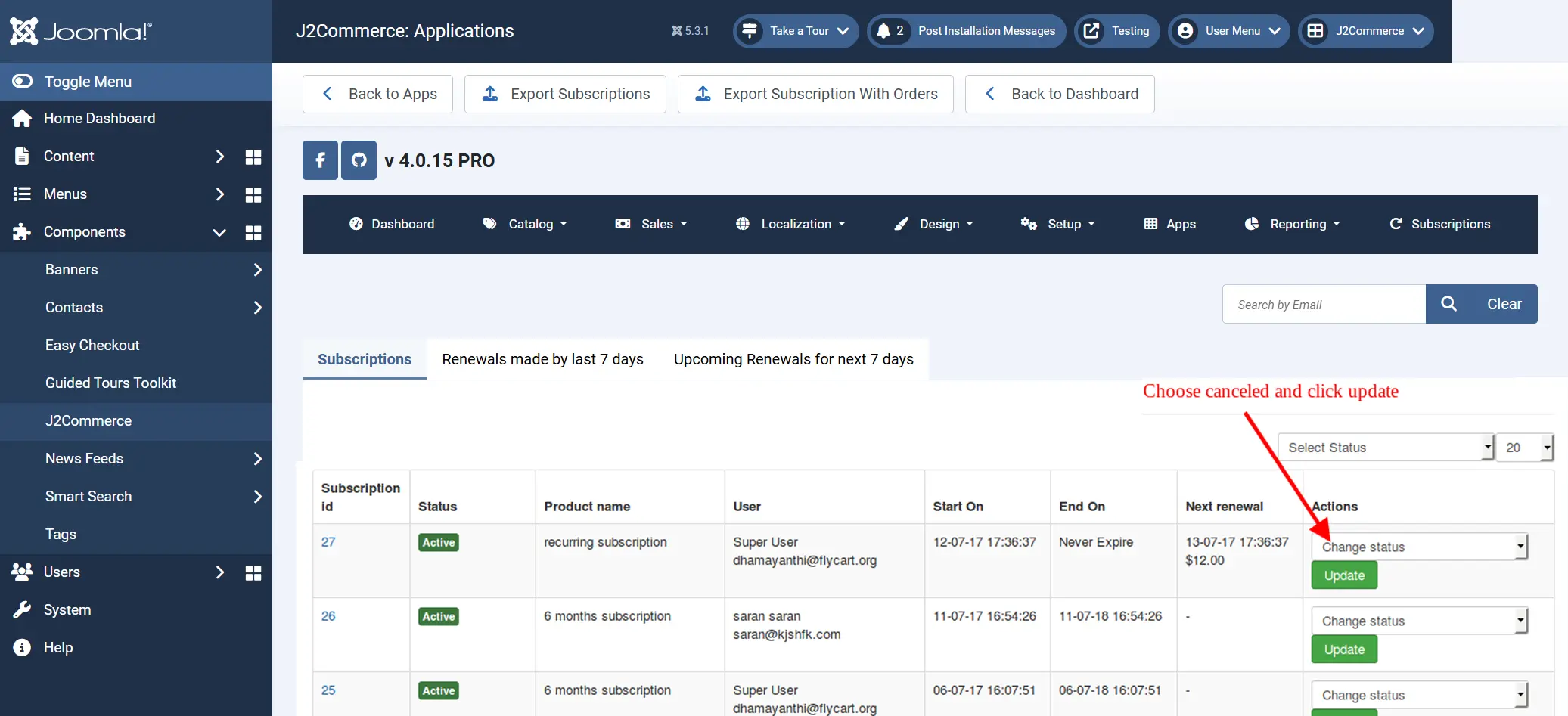Click the Joomla version 5.3.1 badge

(690, 31)
